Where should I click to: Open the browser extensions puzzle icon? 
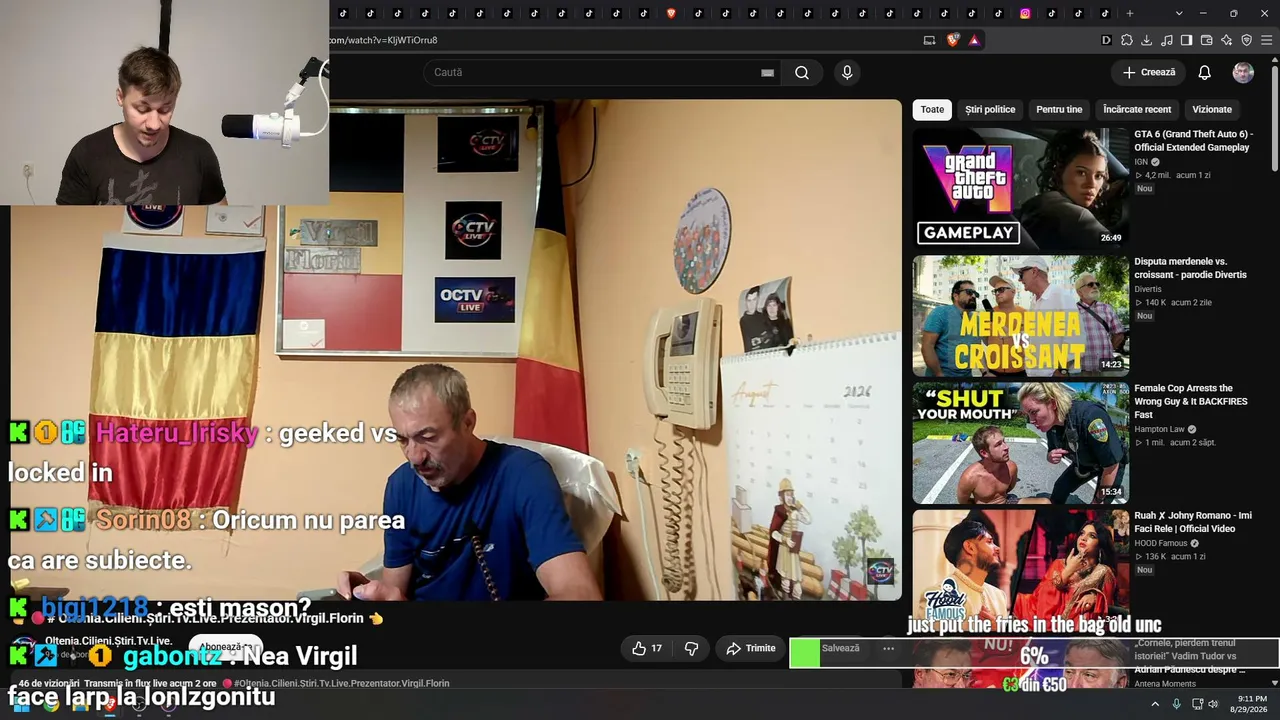point(1126,40)
